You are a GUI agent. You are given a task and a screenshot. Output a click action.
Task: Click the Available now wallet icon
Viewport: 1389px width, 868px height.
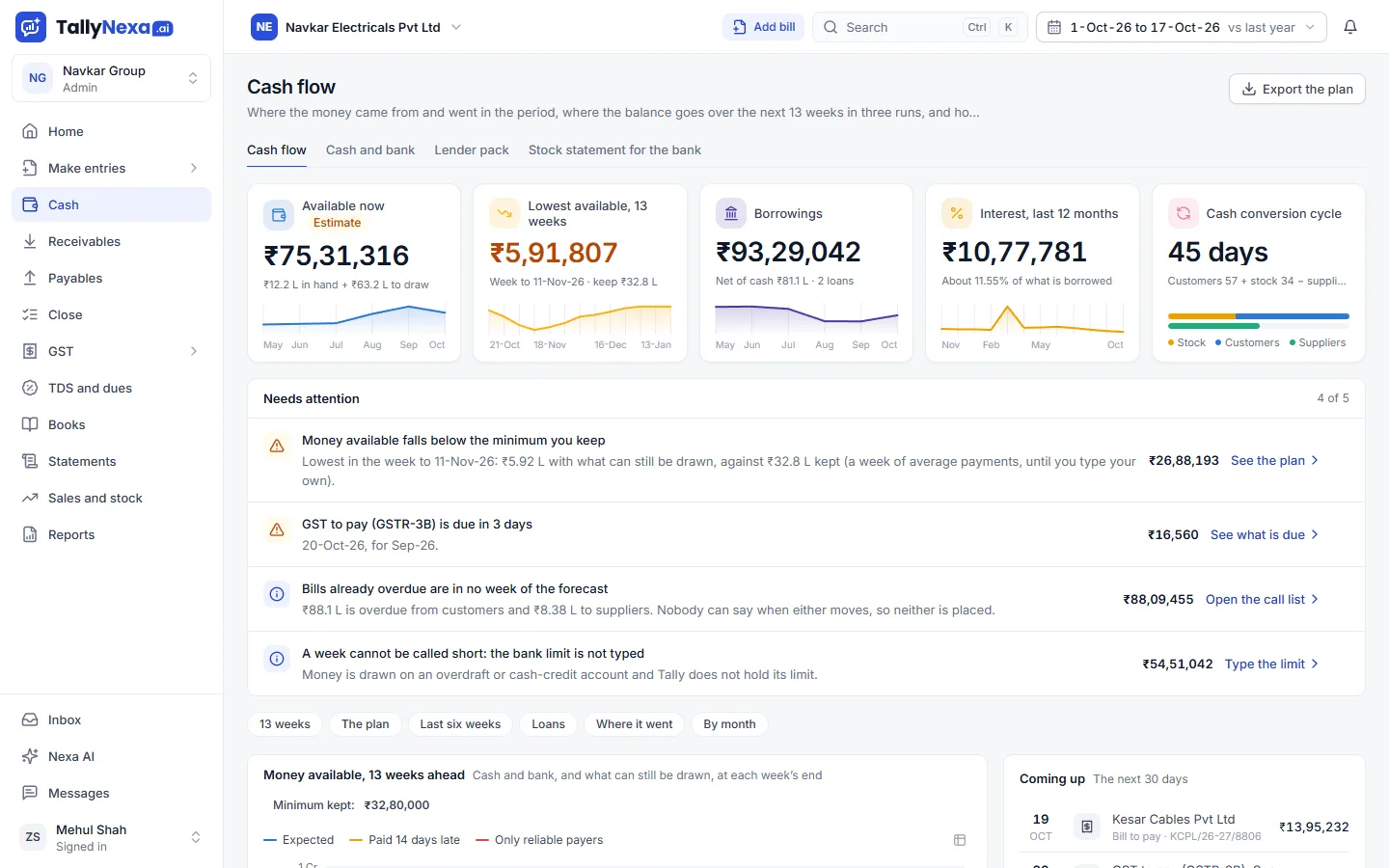(x=279, y=214)
